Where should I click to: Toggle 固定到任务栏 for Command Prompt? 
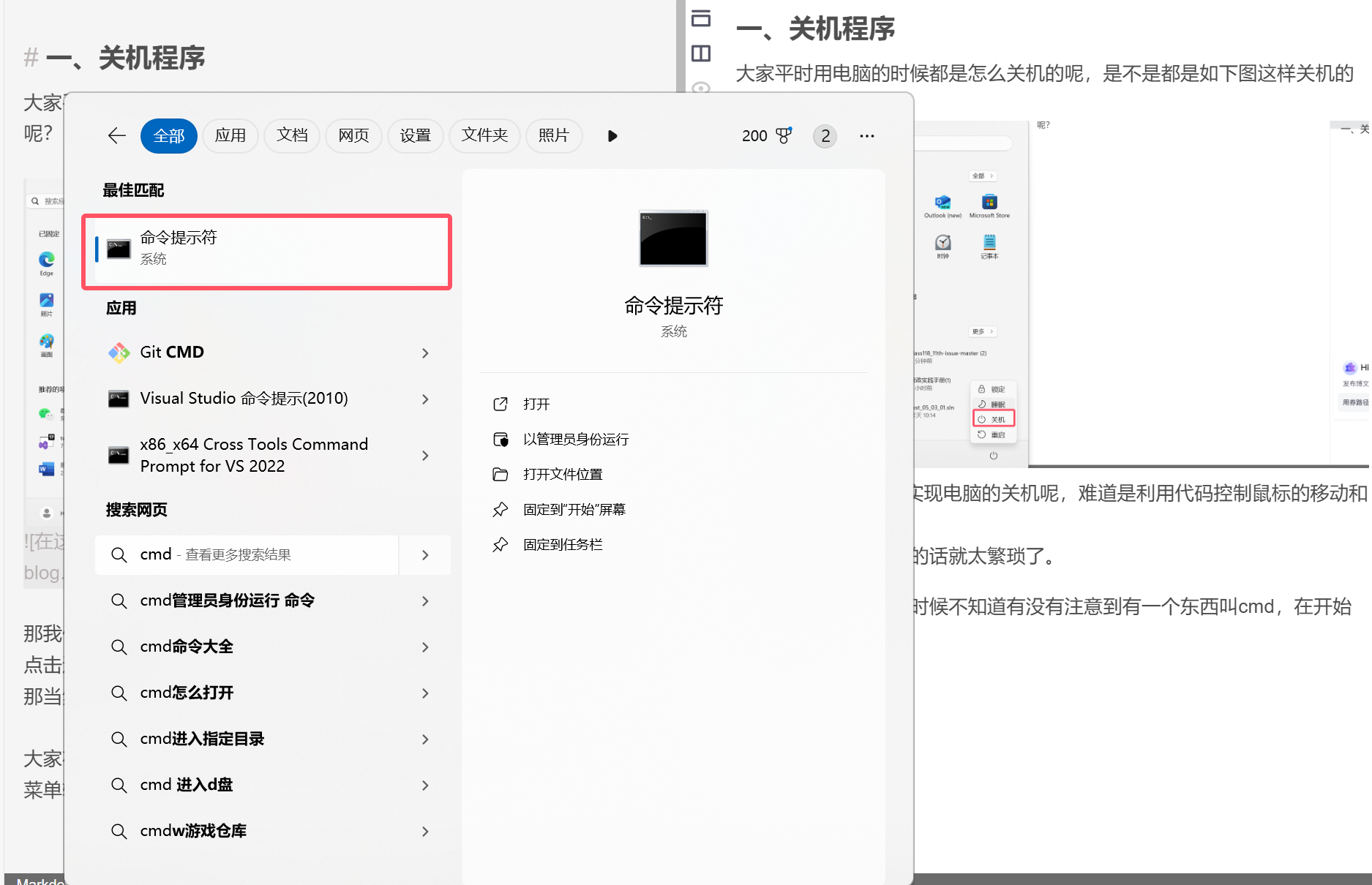563,544
